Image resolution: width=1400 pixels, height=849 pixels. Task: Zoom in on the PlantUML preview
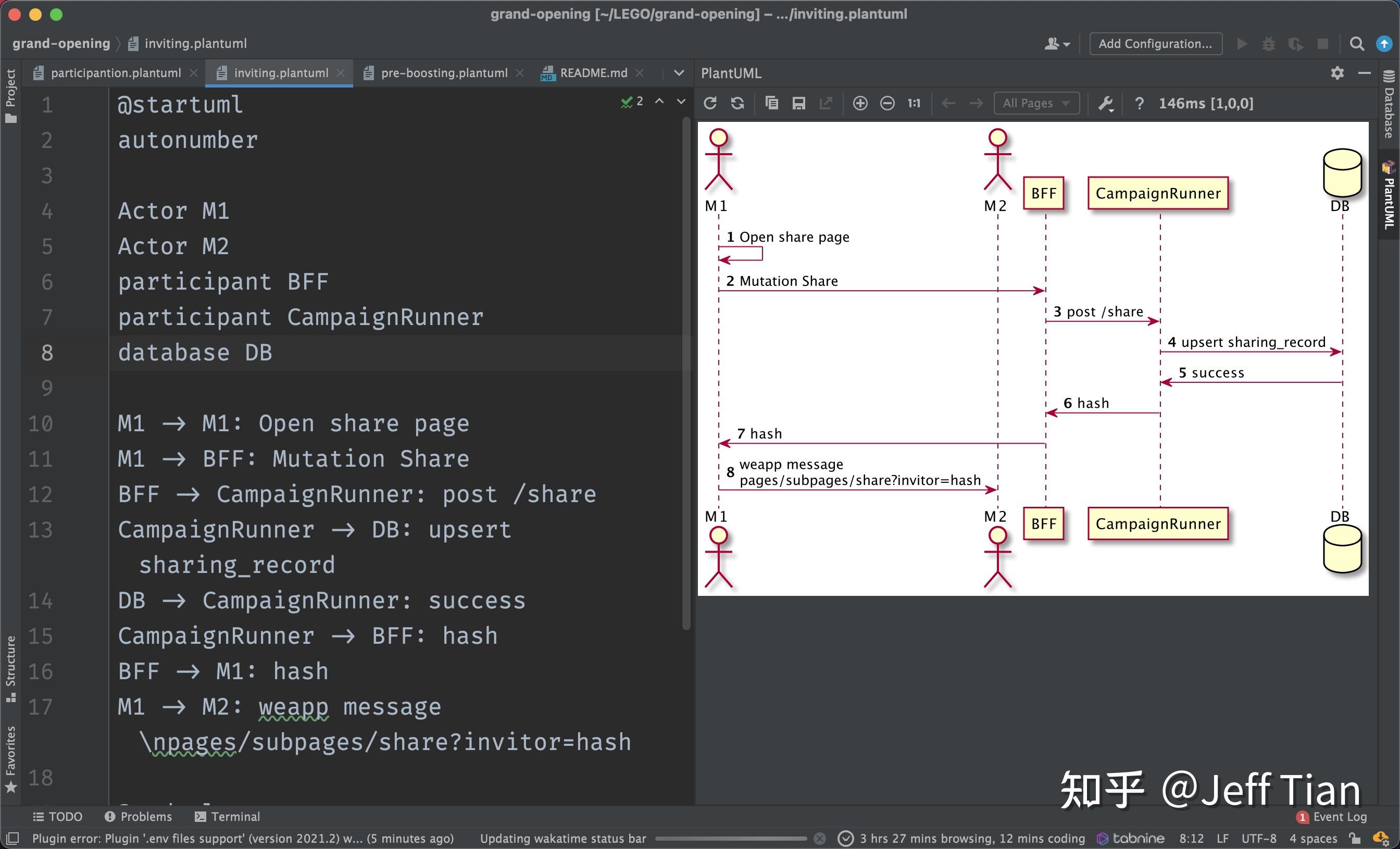[860, 103]
